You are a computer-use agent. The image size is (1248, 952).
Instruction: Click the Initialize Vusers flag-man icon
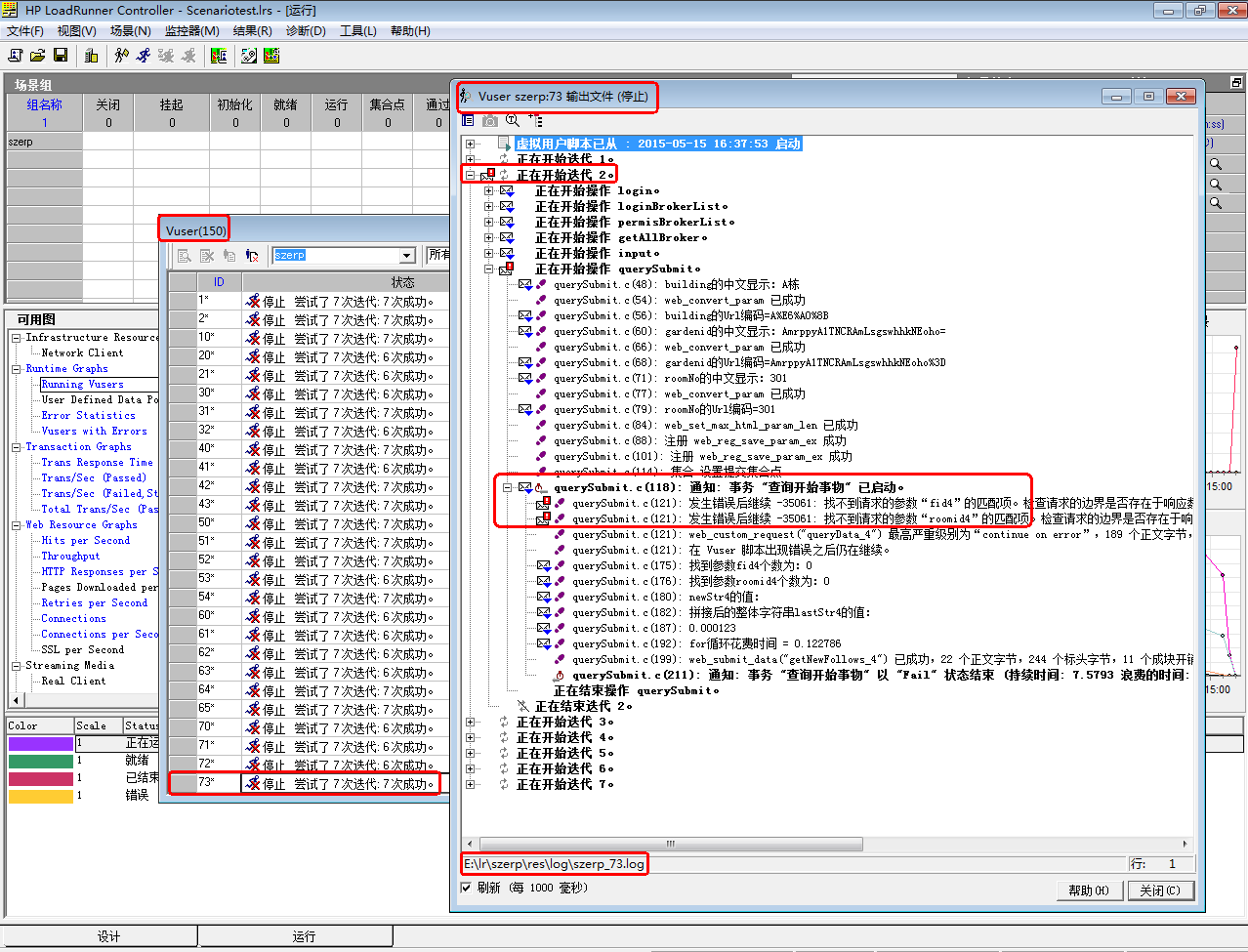122,56
